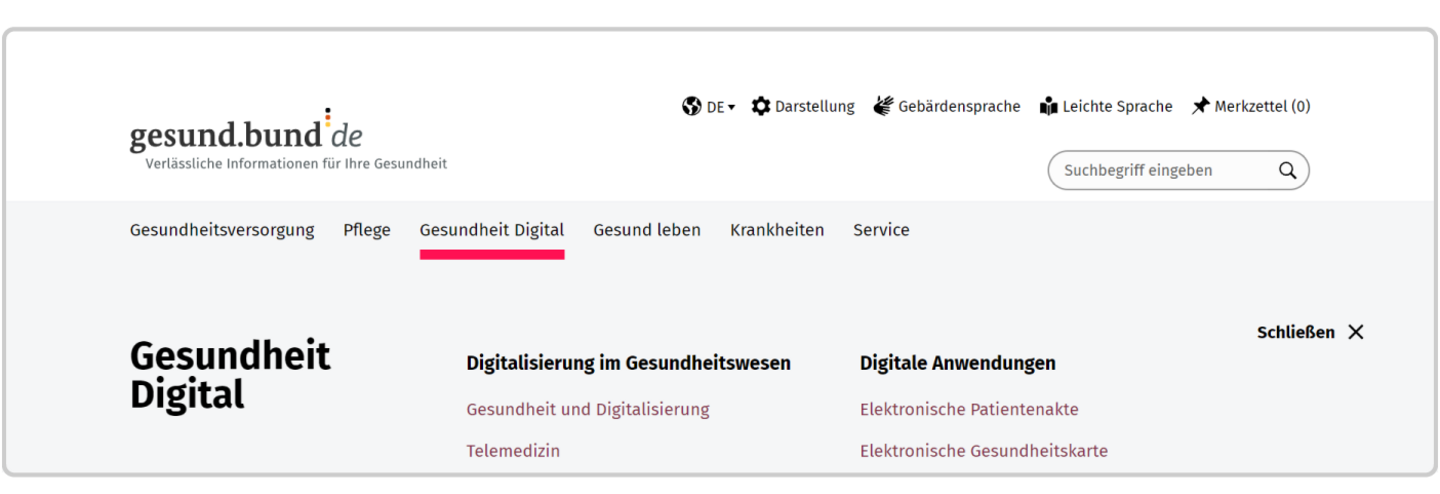Open Gesundheit und Digitalisierung link

pos(588,409)
